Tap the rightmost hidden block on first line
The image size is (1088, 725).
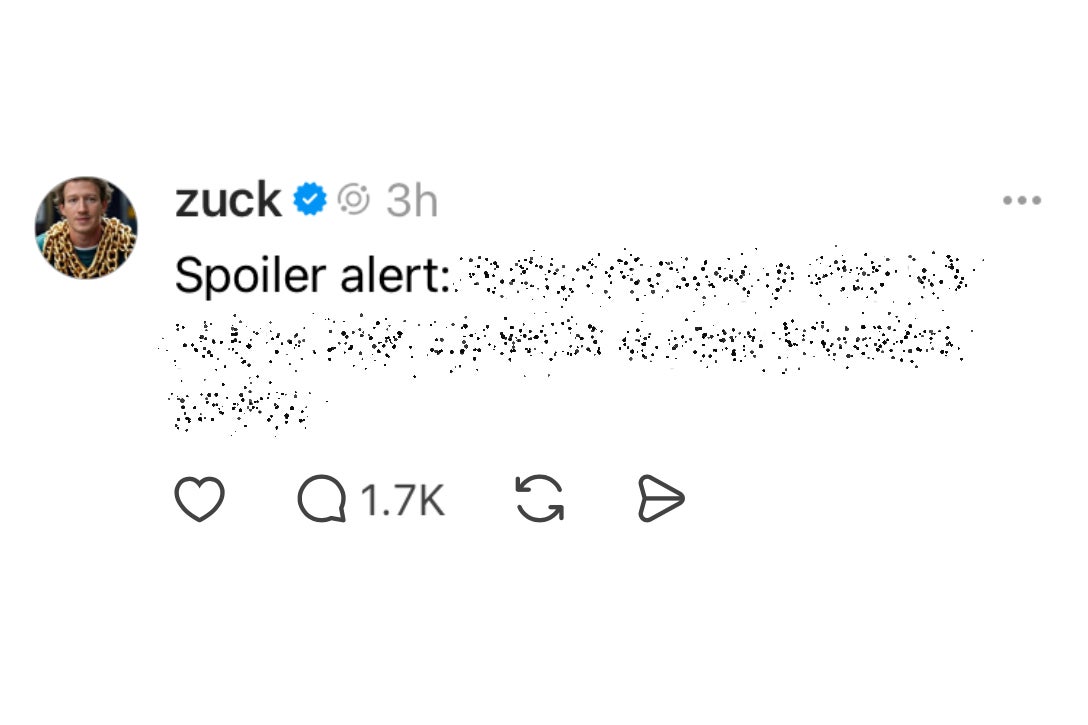click(940, 273)
